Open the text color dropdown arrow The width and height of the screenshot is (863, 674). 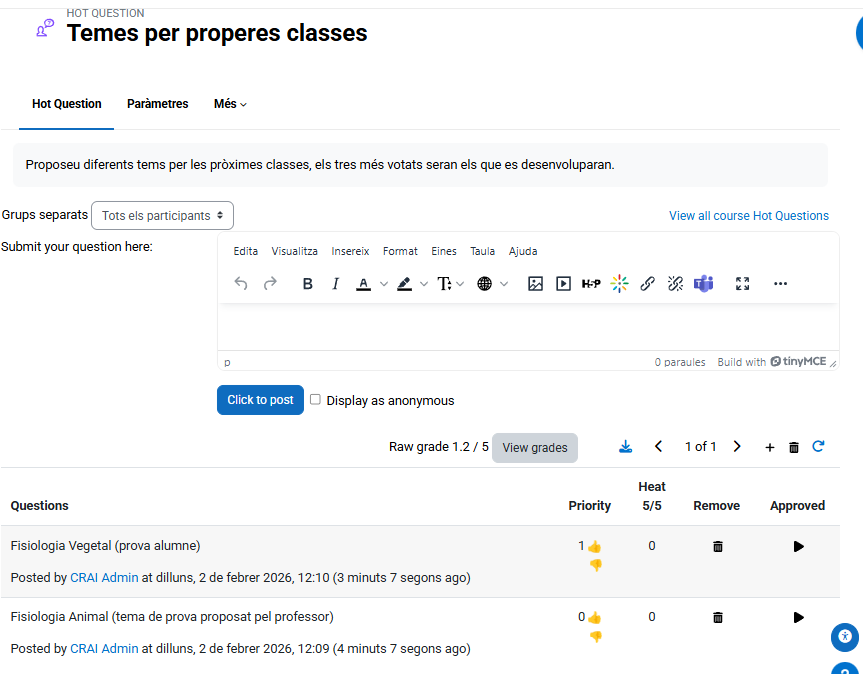384,284
